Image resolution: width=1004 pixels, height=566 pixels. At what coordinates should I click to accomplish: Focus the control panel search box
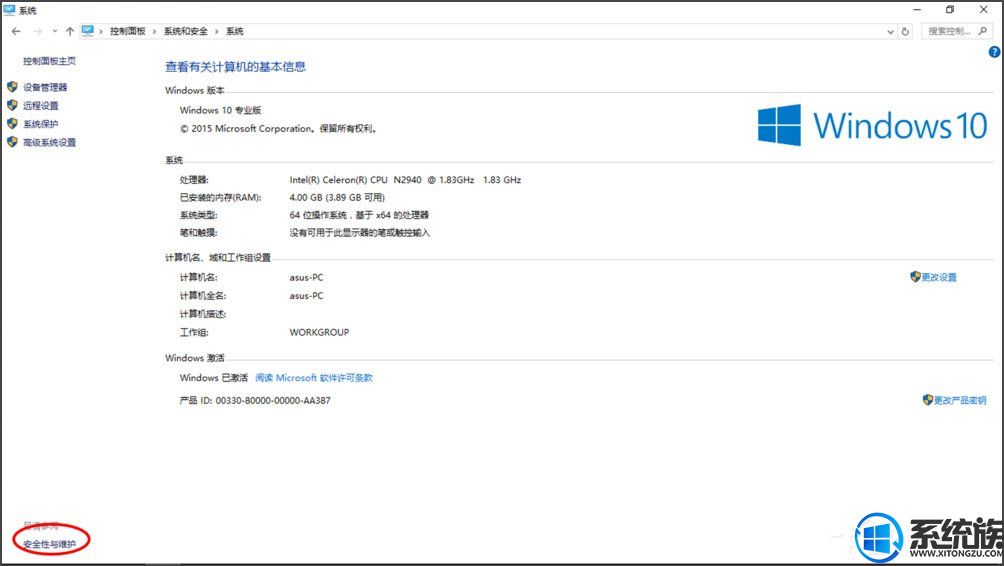(x=957, y=31)
